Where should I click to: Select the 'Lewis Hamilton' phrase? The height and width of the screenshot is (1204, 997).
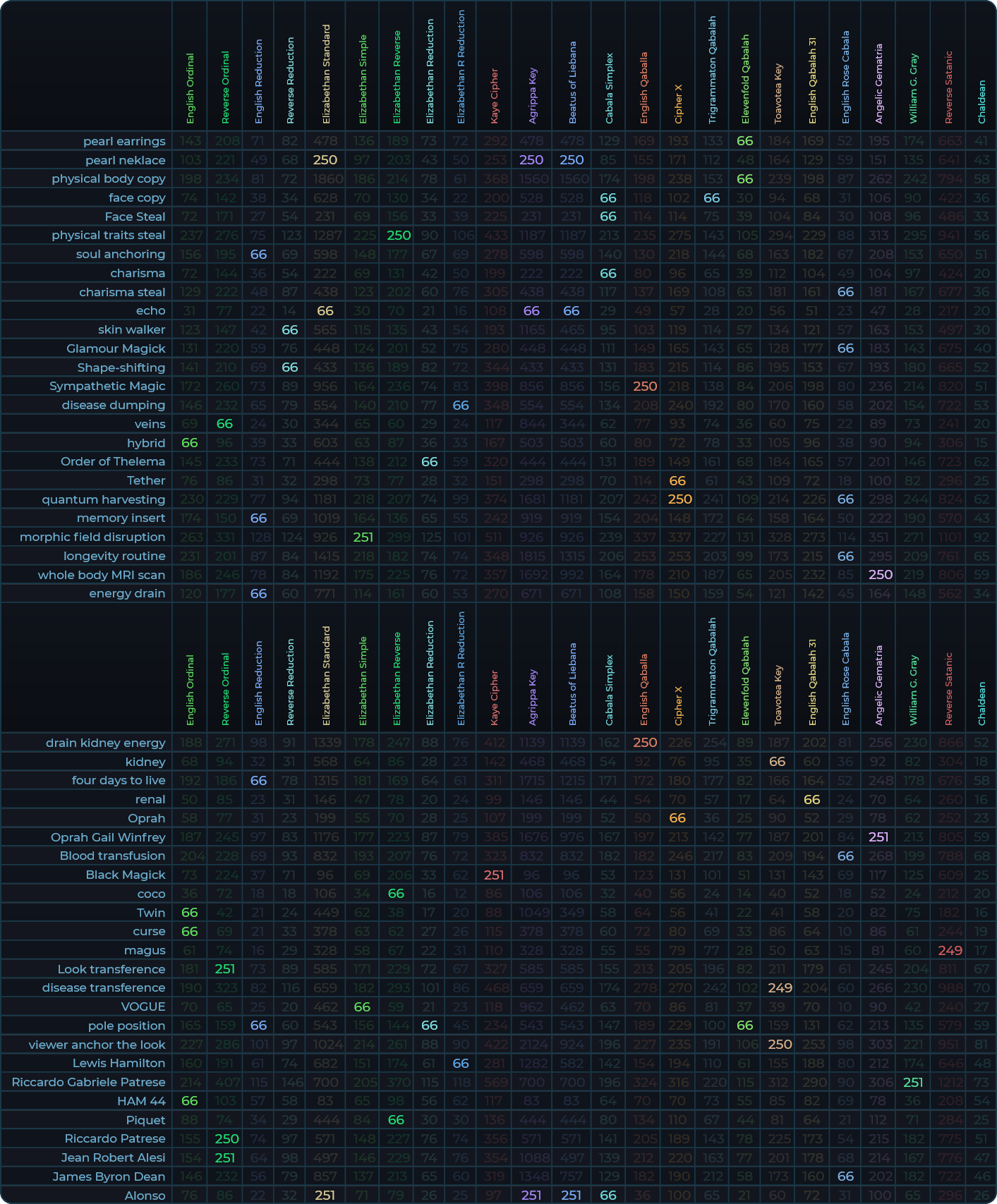coord(119,1063)
